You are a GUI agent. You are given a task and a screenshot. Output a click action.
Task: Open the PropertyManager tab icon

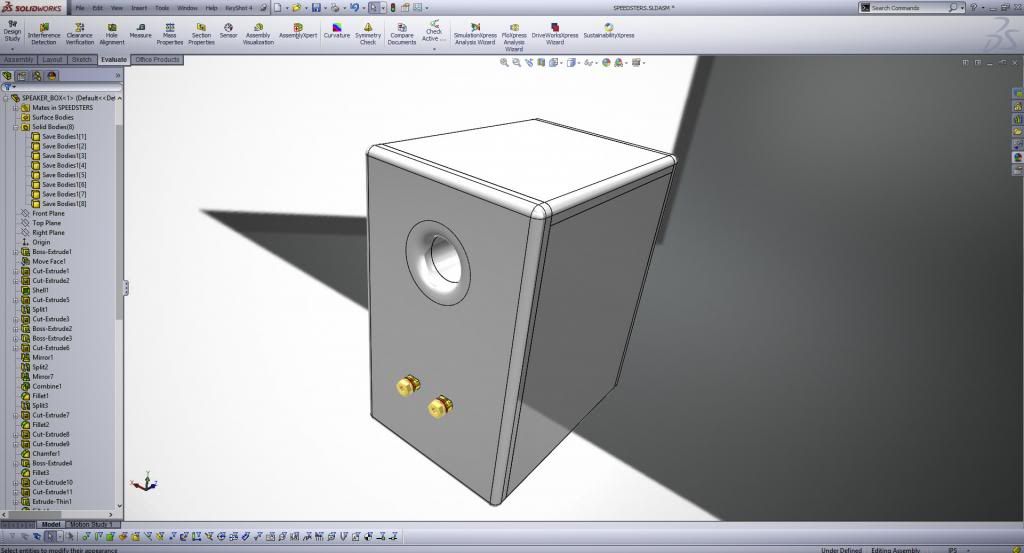tap(22, 76)
